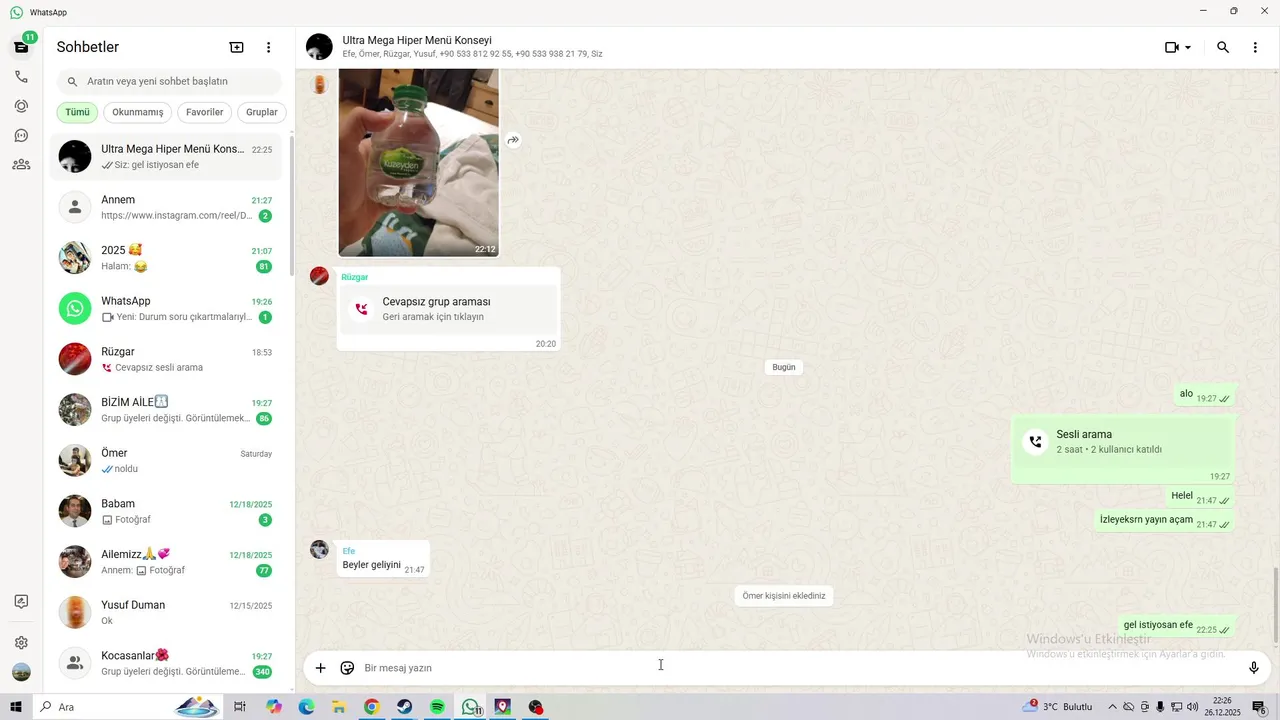Open the 2025 group chat
Screen dimensions: 1280x720
coord(166,258)
